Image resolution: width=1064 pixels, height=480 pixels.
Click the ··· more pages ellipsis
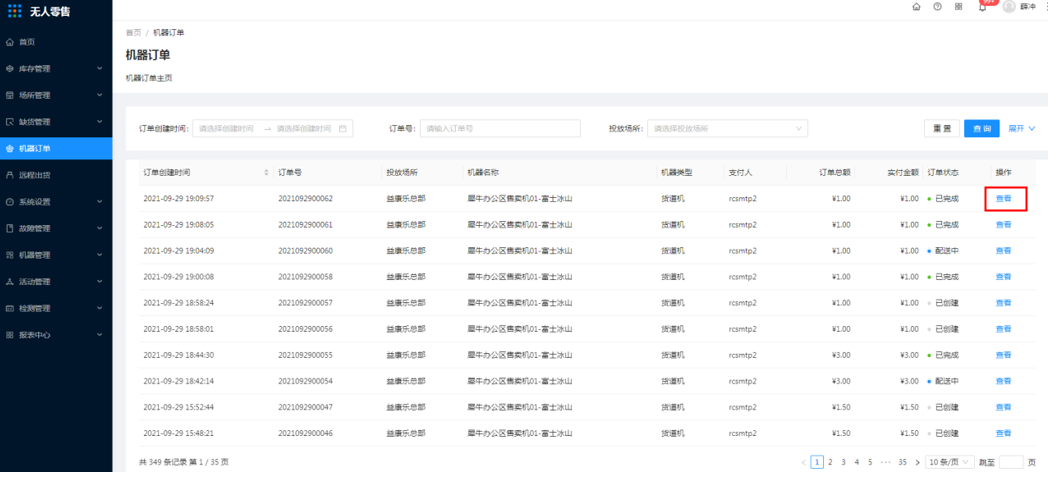(886, 462)
